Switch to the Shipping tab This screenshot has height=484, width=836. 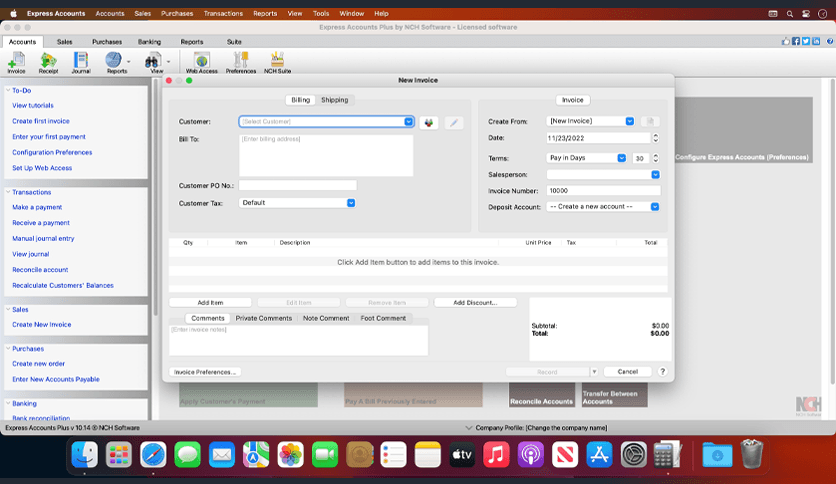click(x=334, y=100)
